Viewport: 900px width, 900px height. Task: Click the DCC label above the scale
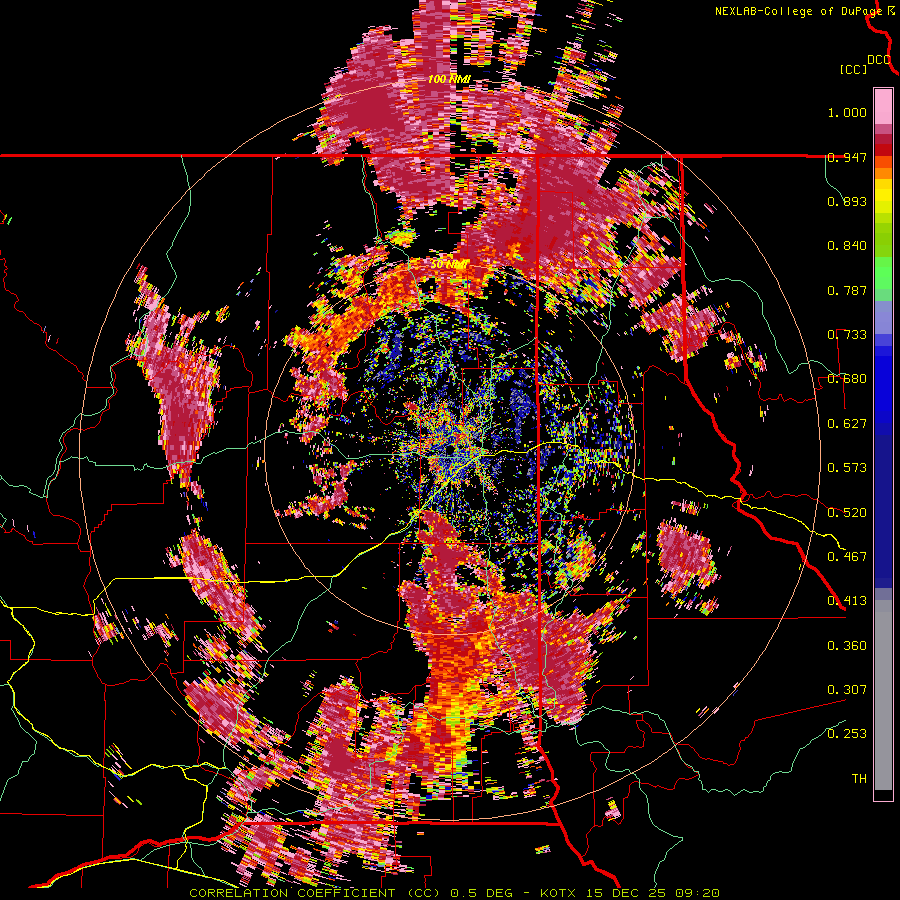point(879,60)
